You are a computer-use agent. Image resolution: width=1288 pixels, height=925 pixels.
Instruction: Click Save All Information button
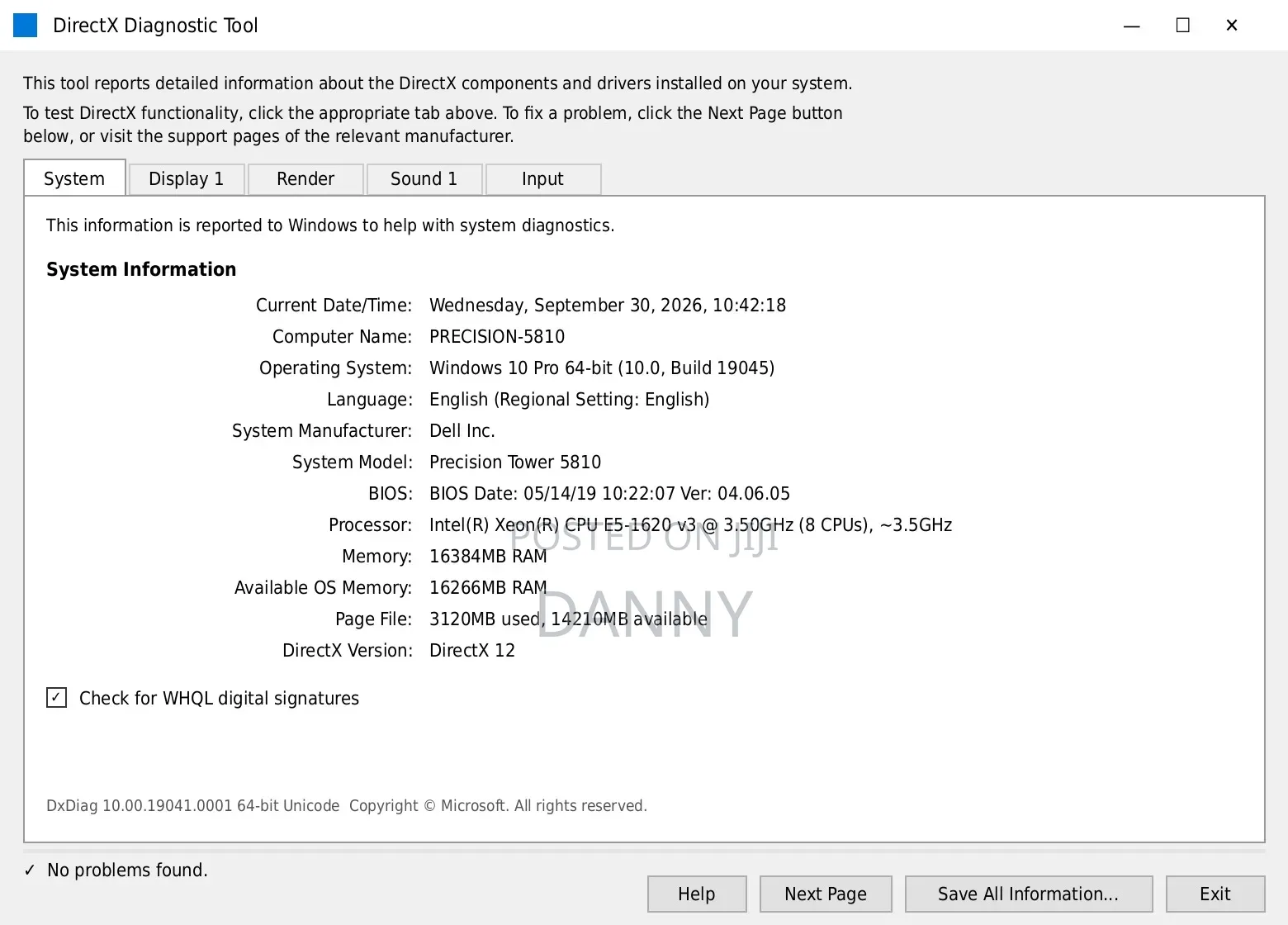pyautogui.click(x=1029, y=894)
